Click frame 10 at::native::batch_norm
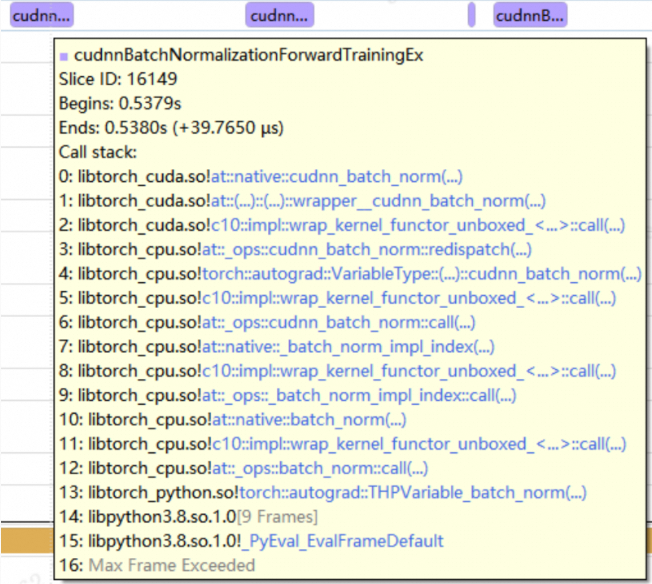Image resolution: width=652 pixels, height=584 pixels. tap(232, 420)
